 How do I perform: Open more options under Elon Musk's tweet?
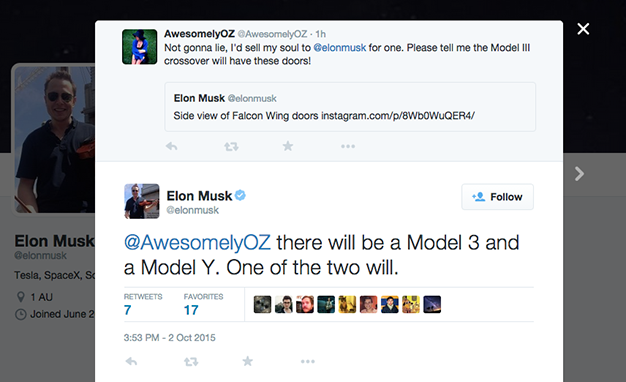(308, 362)
